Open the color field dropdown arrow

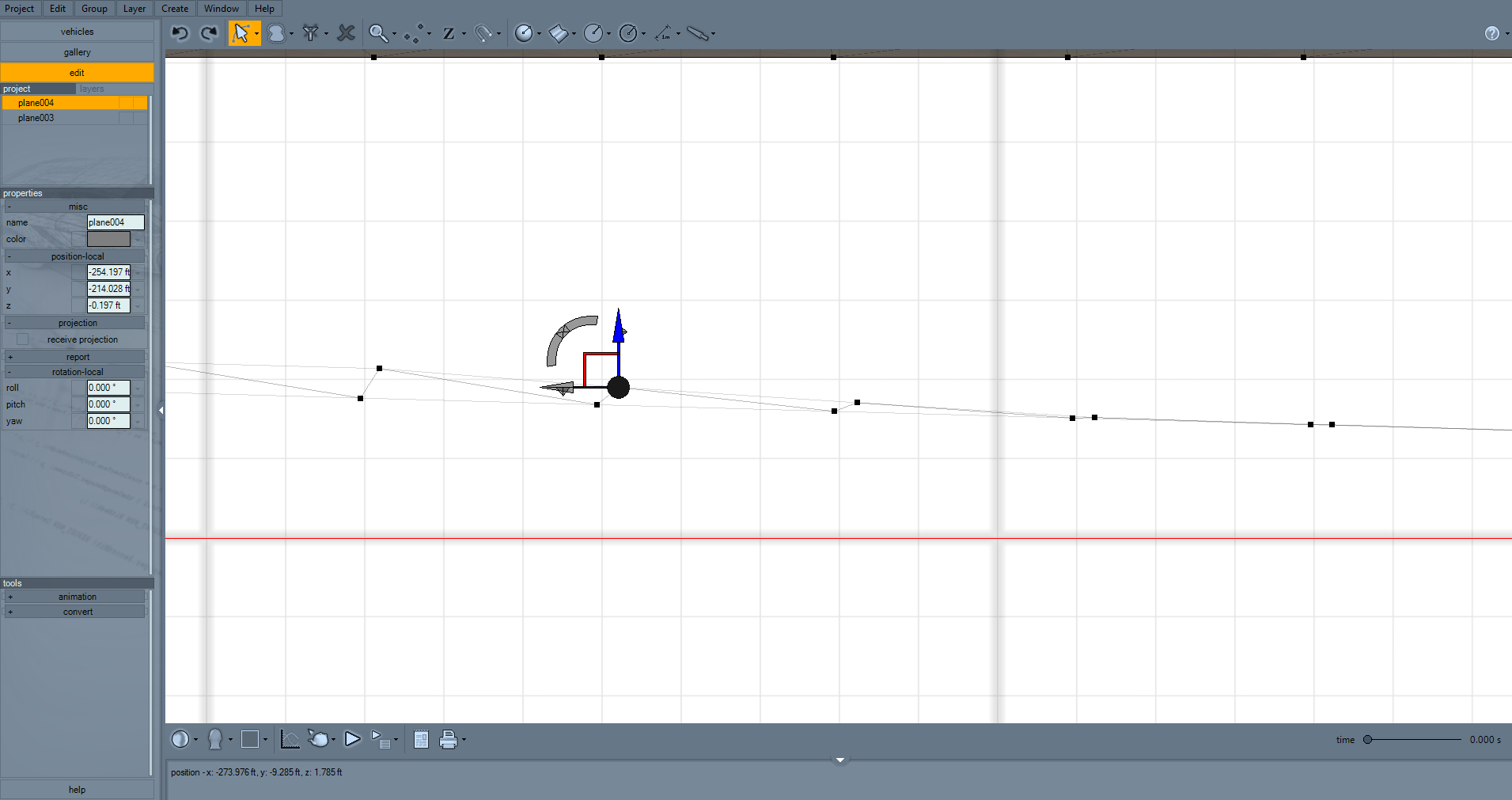[x=138, y=239]
